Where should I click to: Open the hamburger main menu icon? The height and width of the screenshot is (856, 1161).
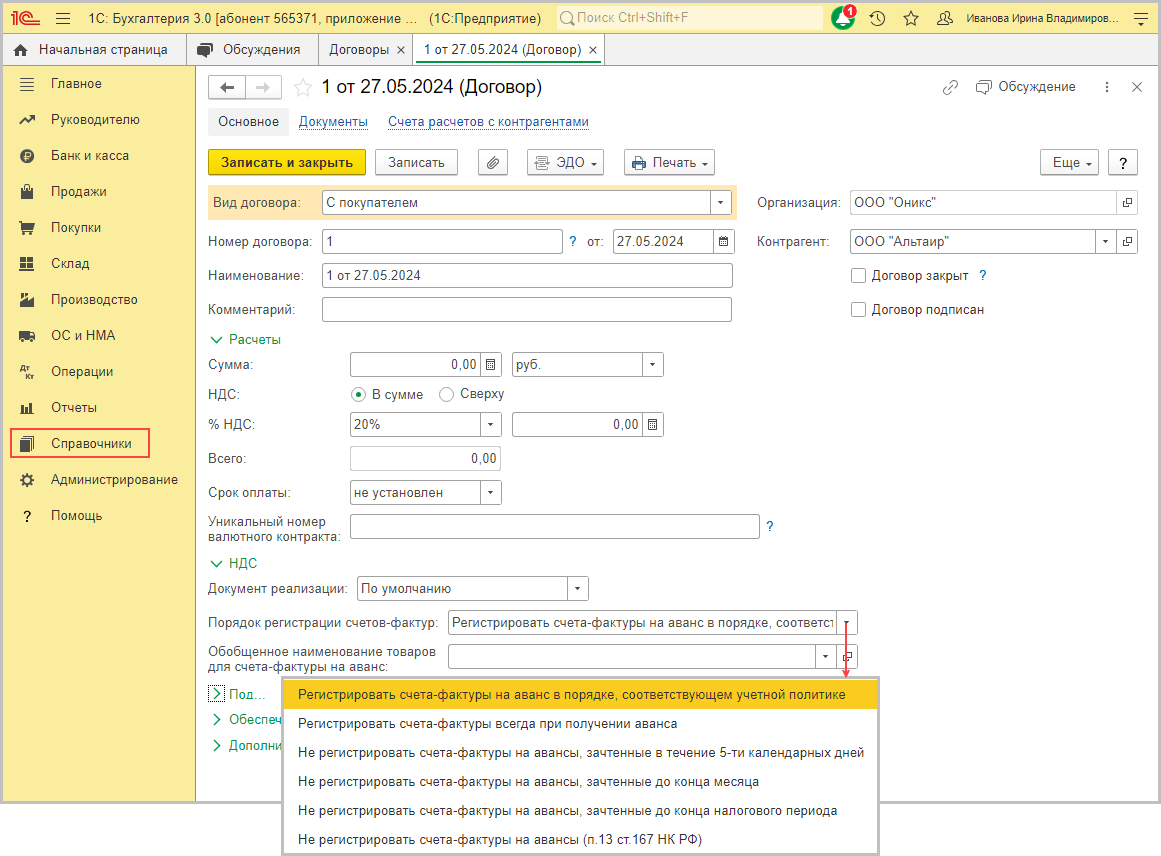coord(63,19)
